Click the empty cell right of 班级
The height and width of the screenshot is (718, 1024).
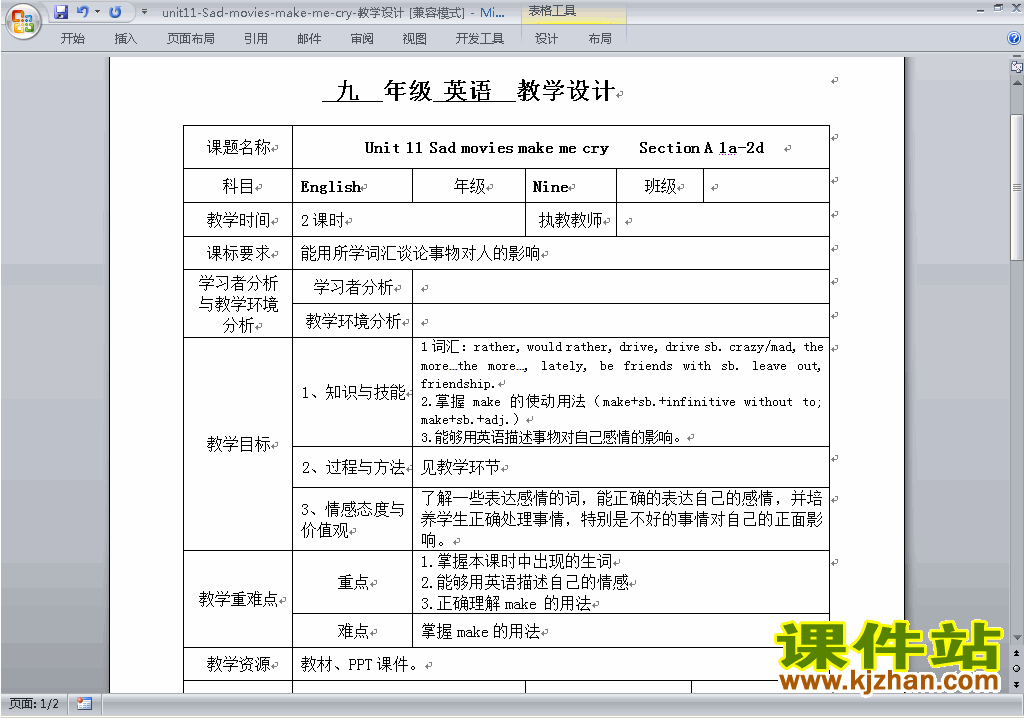[767, 186]
